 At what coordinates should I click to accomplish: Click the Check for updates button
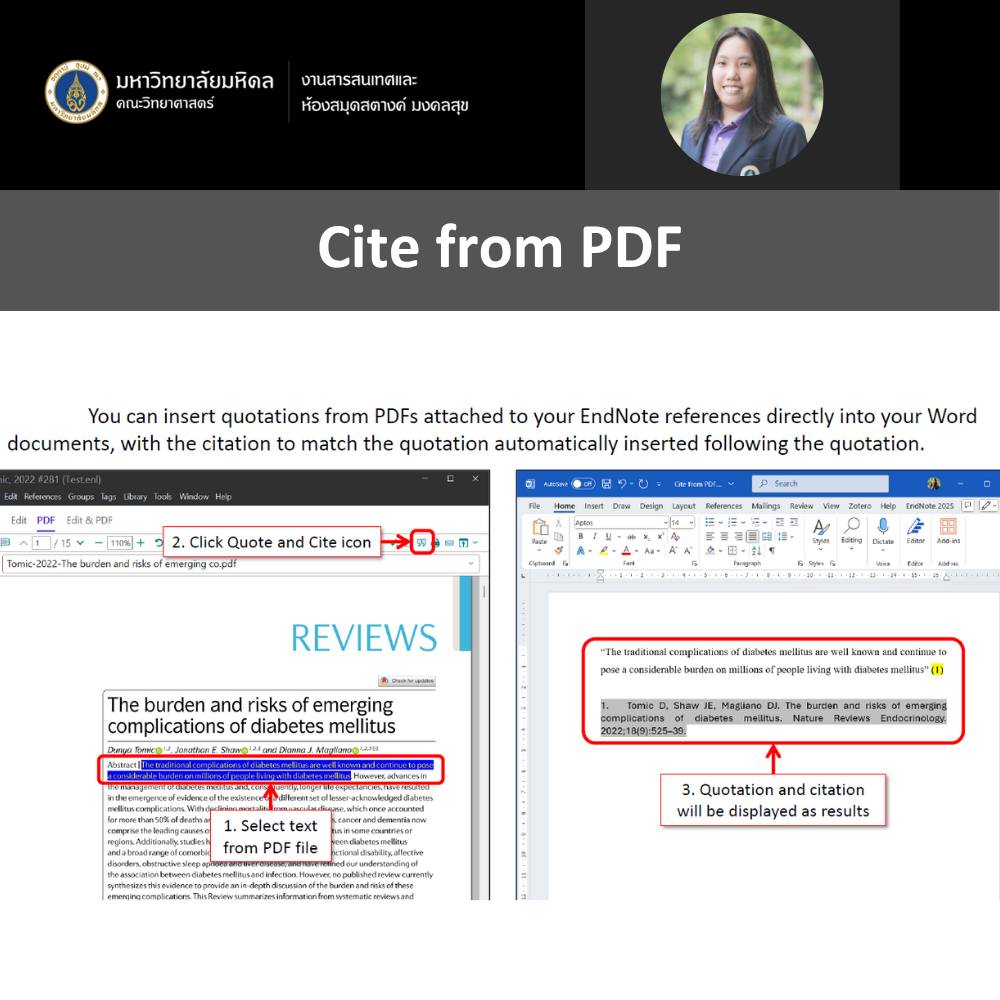[x=406, y=680]
